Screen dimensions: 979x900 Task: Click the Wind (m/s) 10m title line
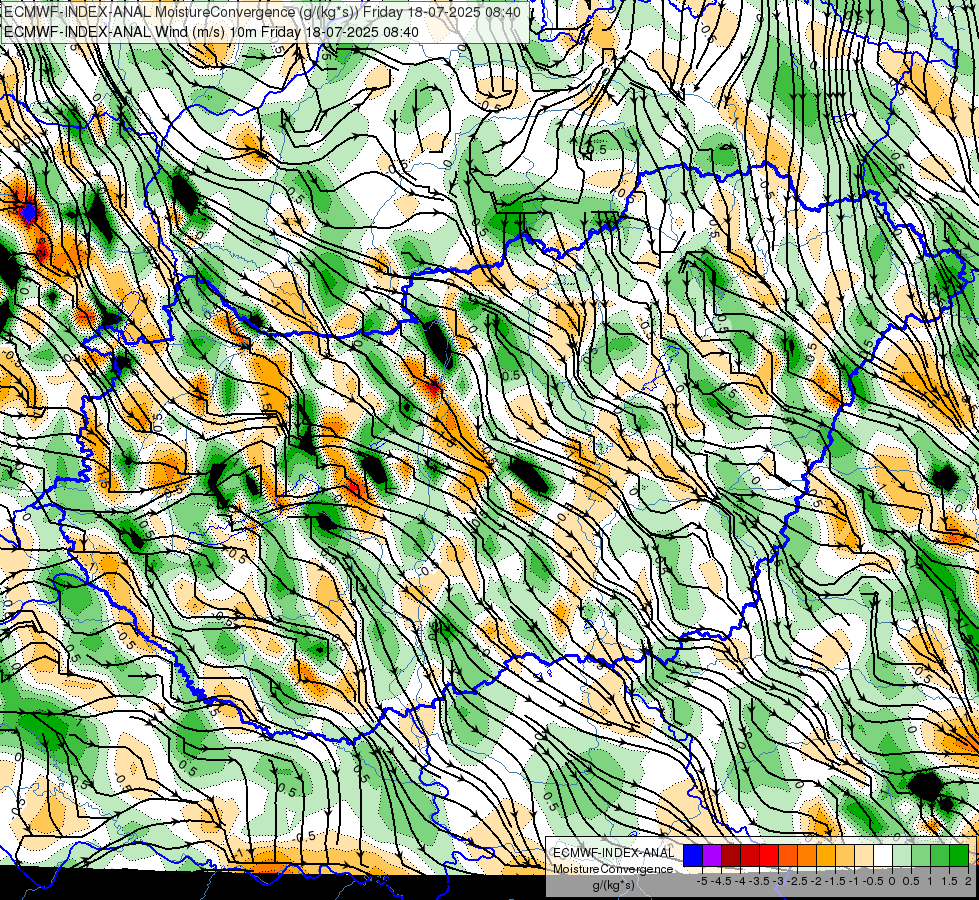[211, 32]
